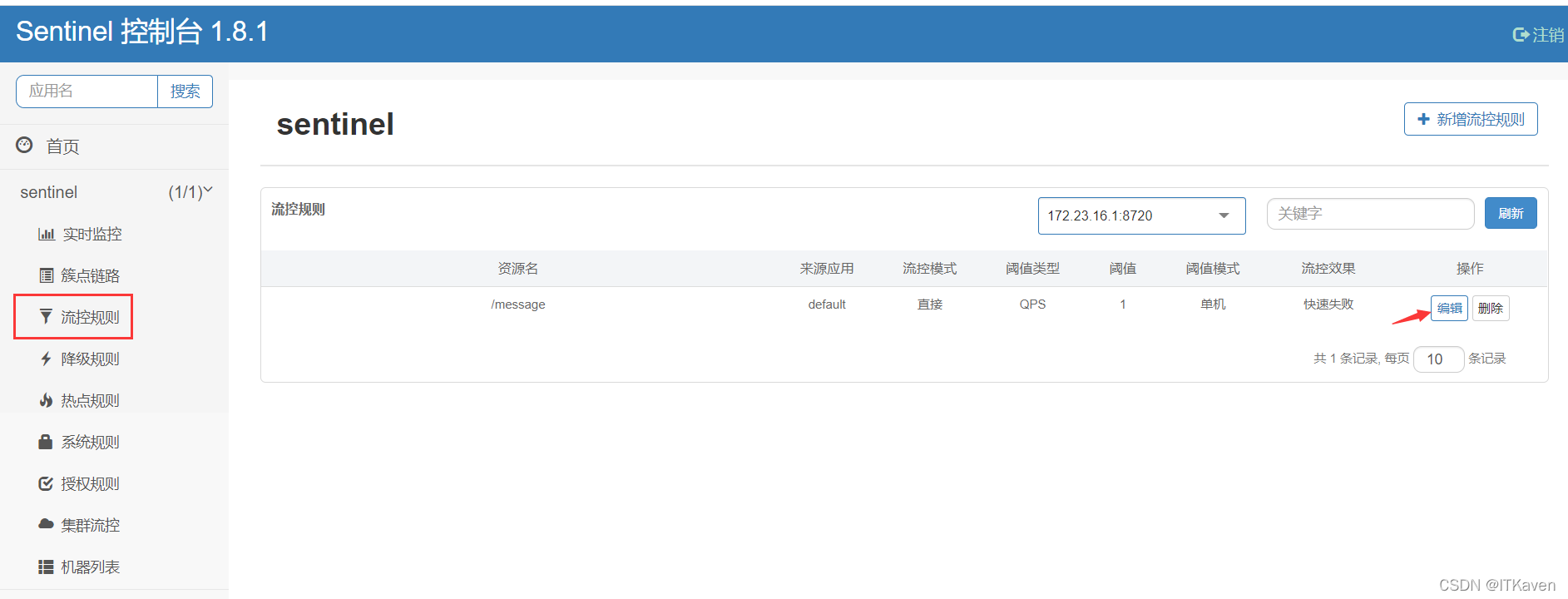The image size is (1568, 599).
Task: Click the table list icon for 机器列表
Action: click(x=47, y=567)
